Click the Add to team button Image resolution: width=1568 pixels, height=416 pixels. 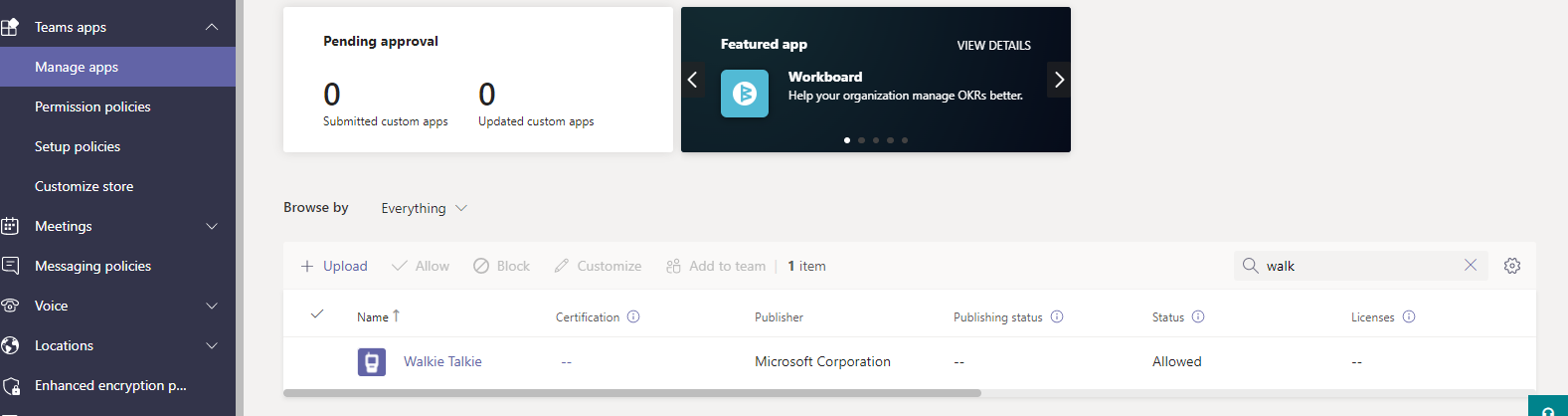[x=716, y=266]
